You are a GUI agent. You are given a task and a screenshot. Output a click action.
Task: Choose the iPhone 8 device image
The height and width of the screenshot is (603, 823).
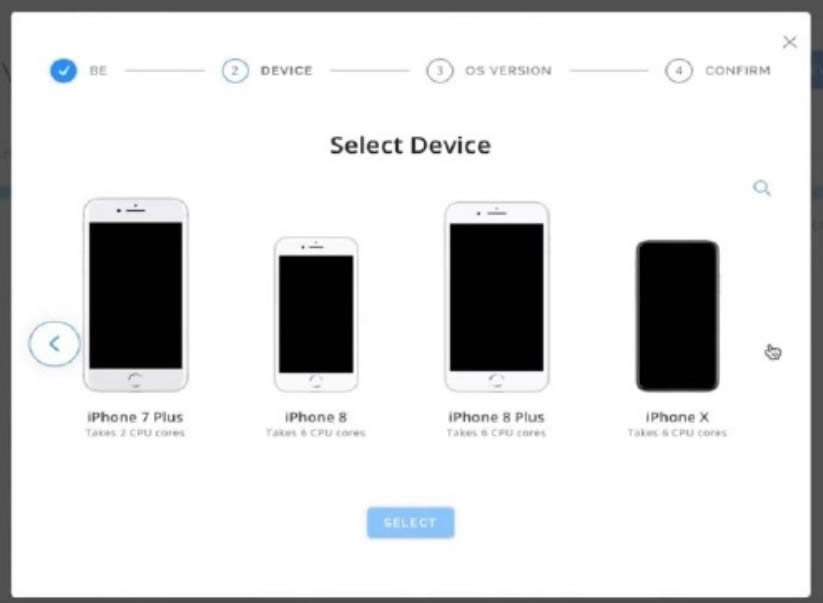pos(316,314)
